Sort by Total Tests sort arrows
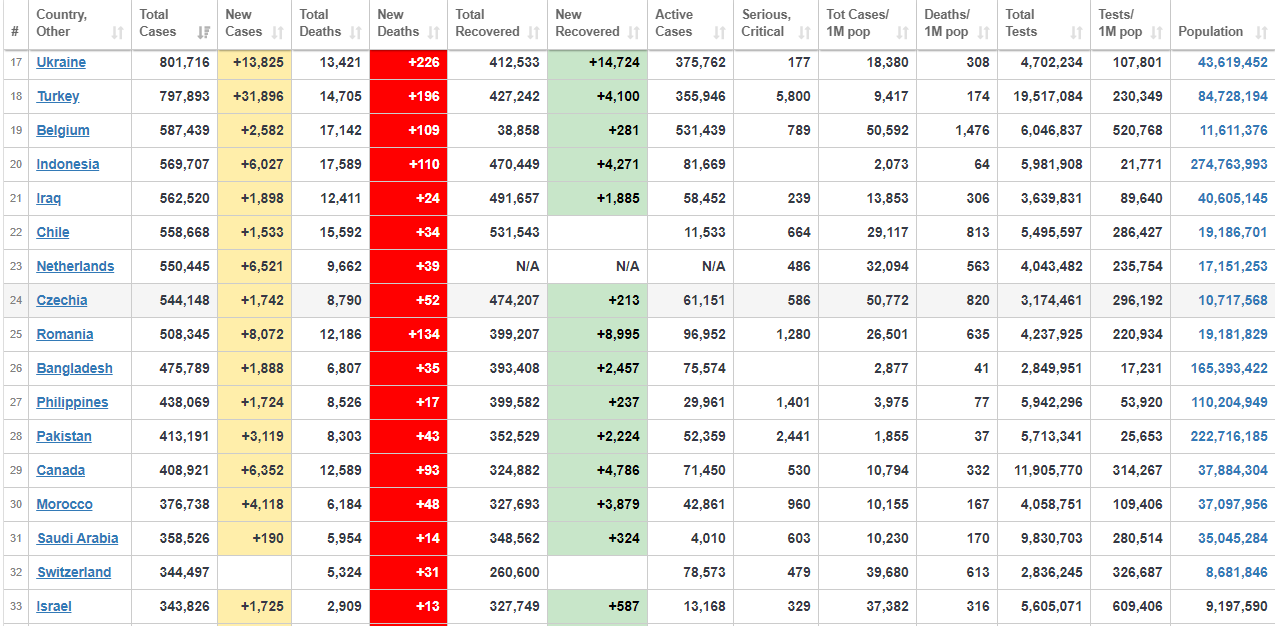 [x=1077, y=32]
